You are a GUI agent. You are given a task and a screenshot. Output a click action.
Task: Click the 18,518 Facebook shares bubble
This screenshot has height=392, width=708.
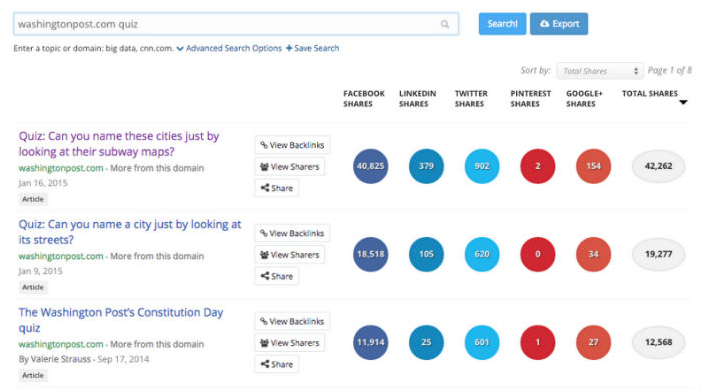370,254
